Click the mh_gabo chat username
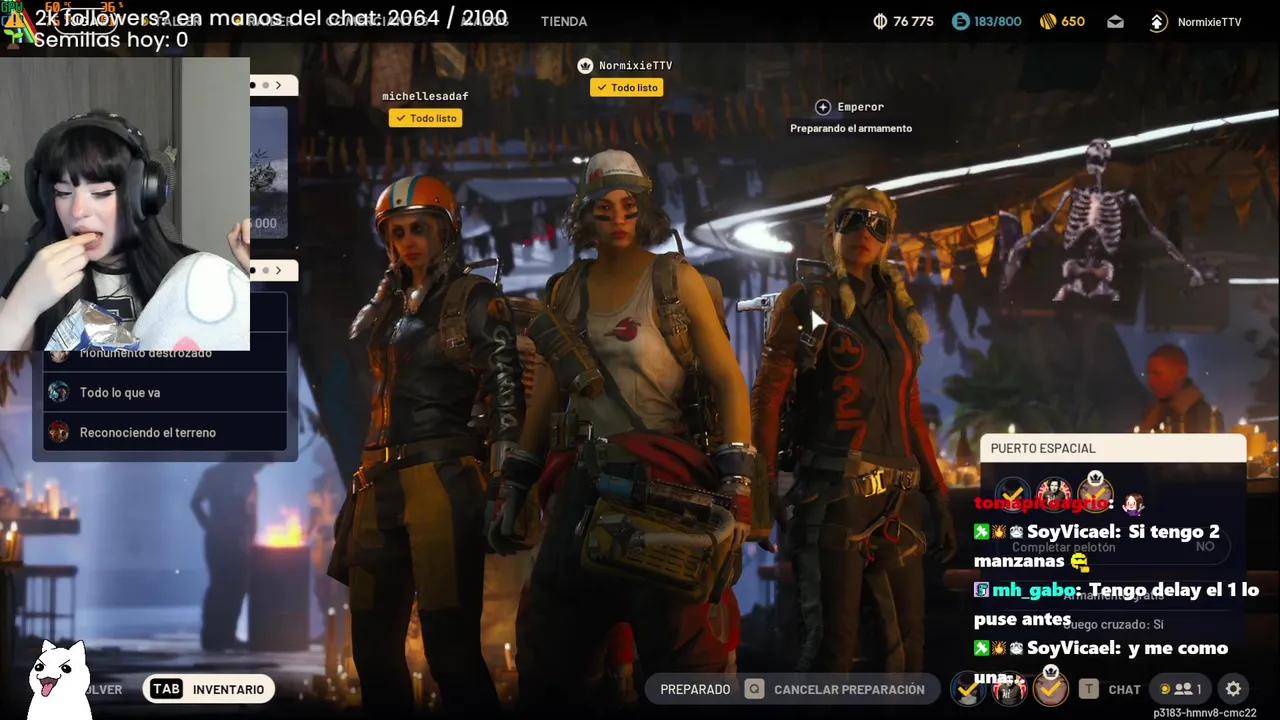1280x720 pixels. (x=1035, y=591)
